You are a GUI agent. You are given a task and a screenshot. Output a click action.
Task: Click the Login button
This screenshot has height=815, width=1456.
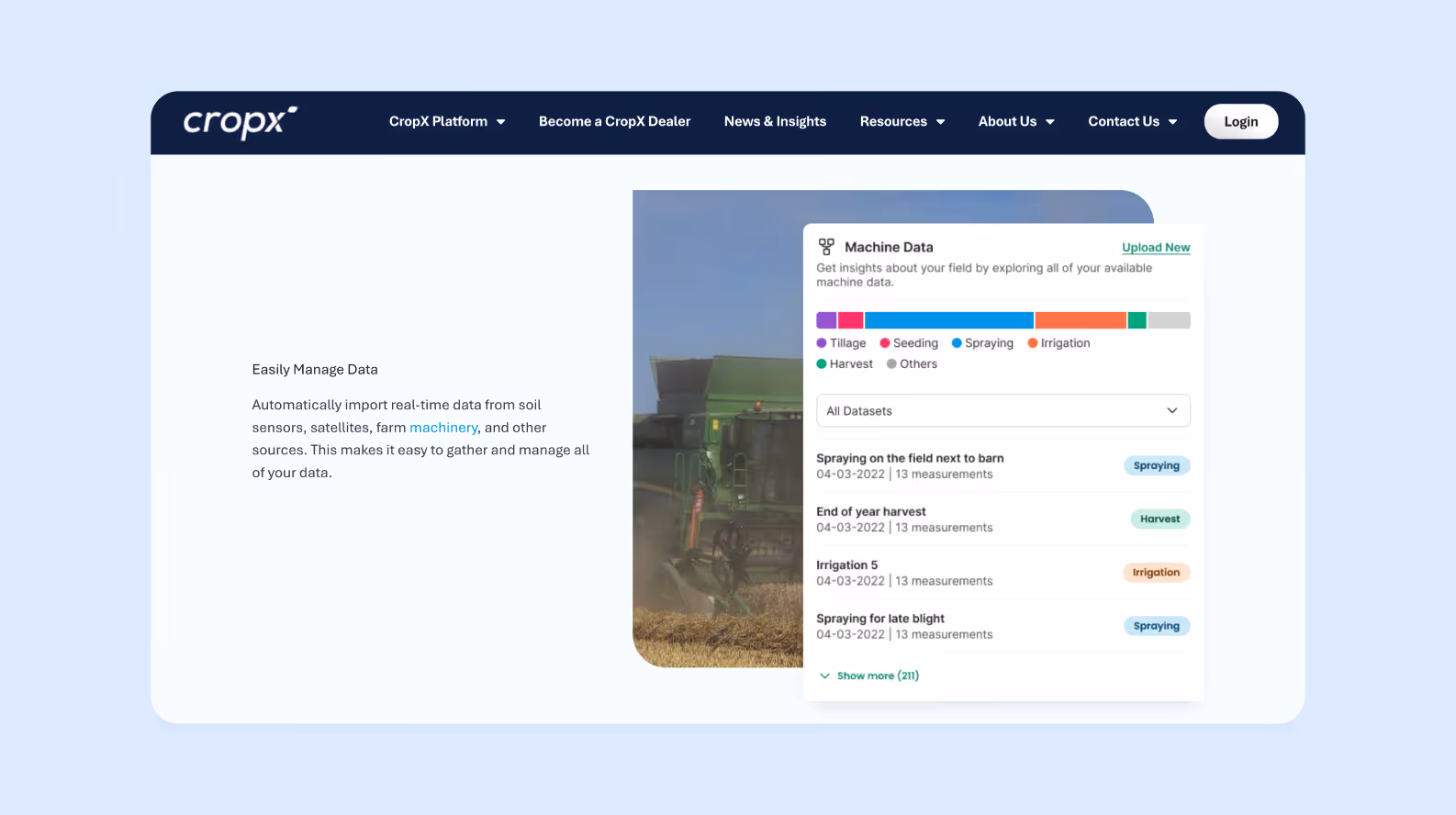1241,121
